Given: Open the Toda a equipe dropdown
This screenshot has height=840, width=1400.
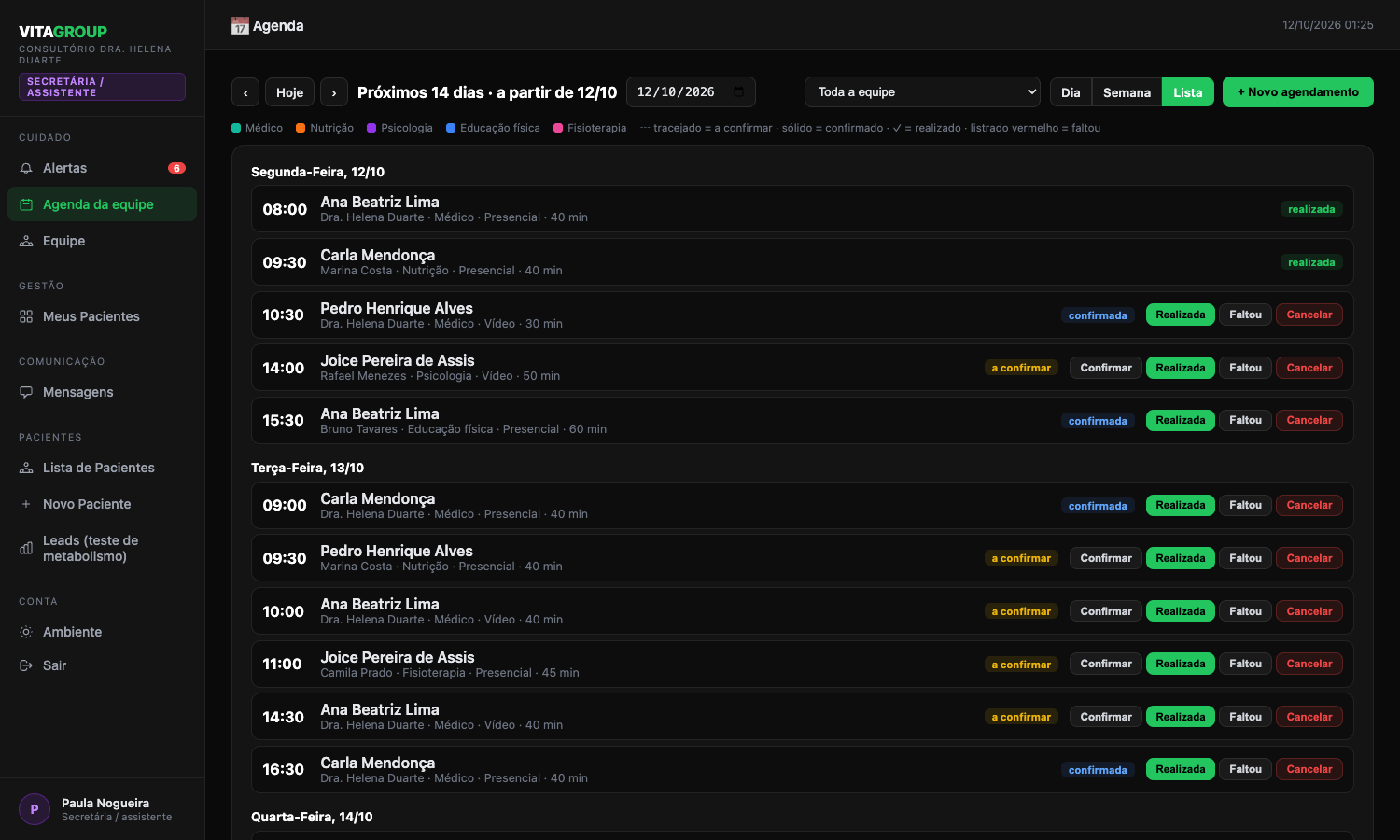Looking at the screenshot, I should 922,91.
